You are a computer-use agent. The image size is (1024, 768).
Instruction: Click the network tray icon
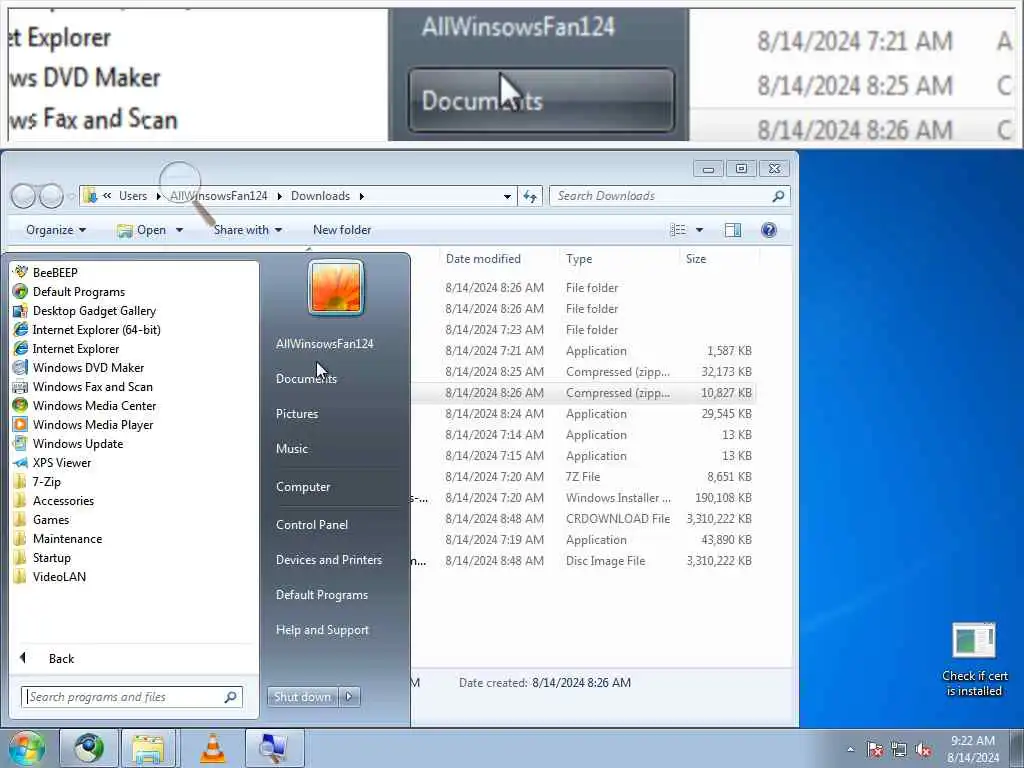click(x=899, y=749)
